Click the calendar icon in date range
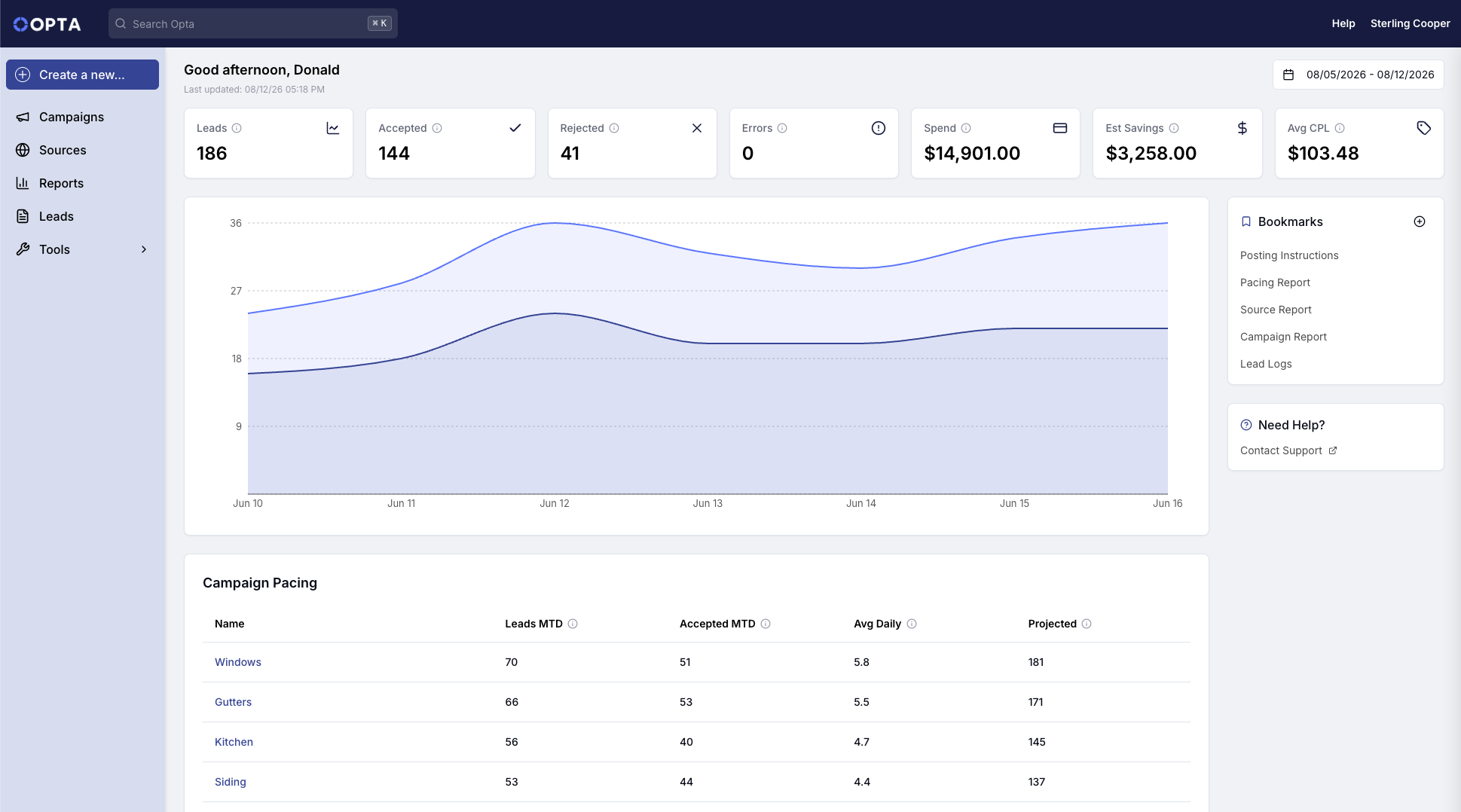 coord(1288,75)
